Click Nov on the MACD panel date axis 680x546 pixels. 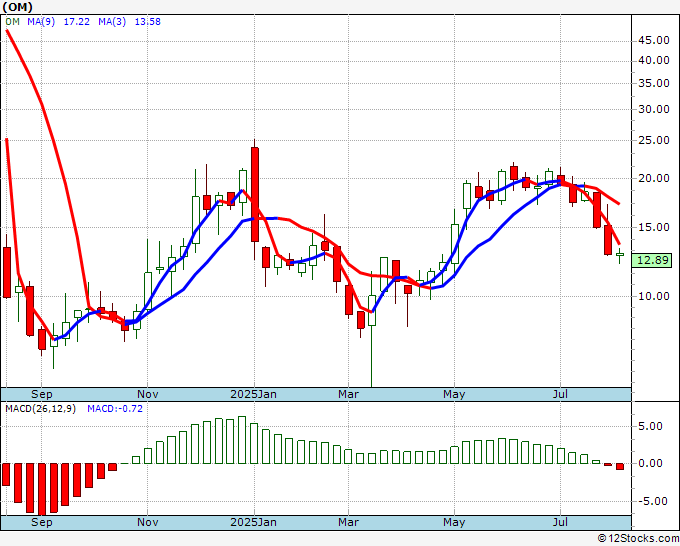coord(147,522)
